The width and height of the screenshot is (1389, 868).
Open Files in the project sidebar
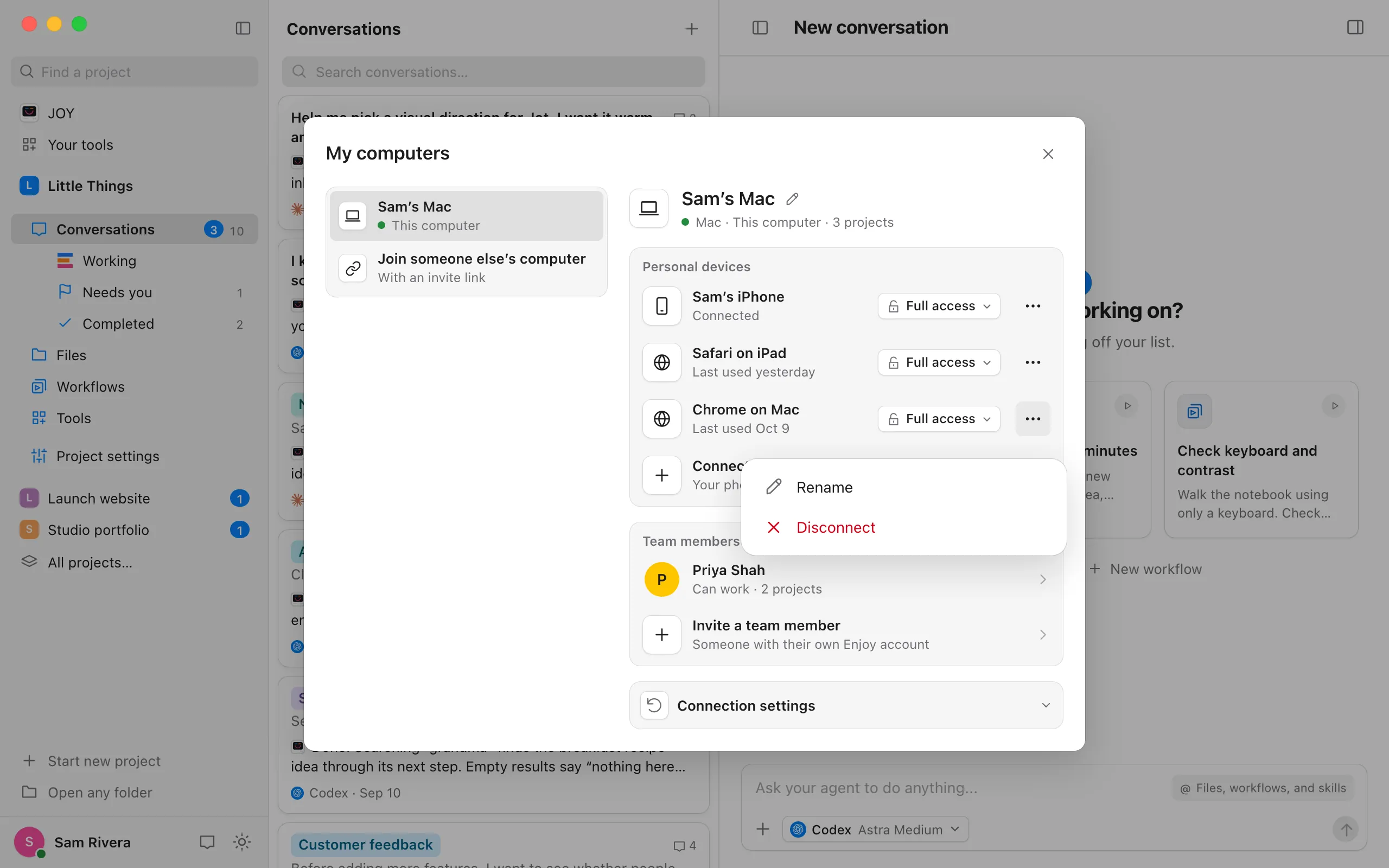tap(135, 355)
